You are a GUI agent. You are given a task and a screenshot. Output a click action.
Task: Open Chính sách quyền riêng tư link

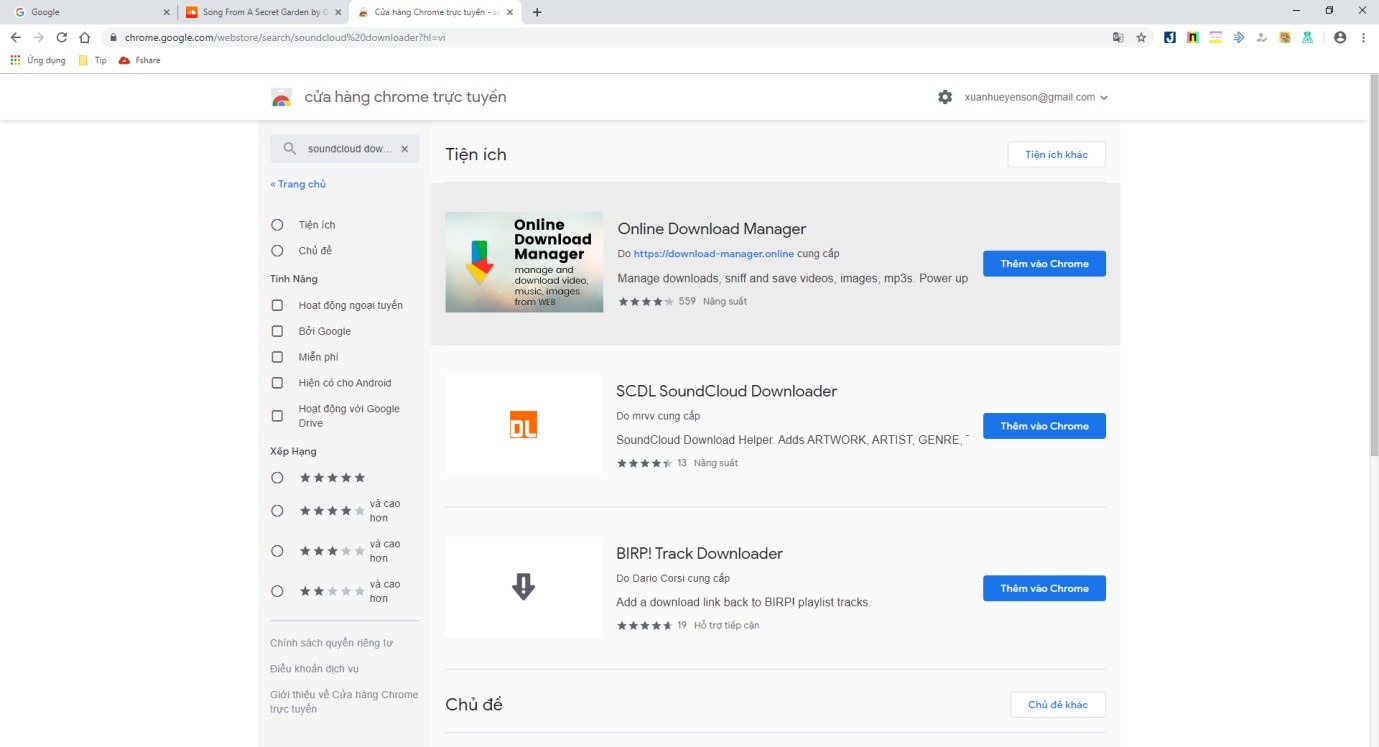331,643
